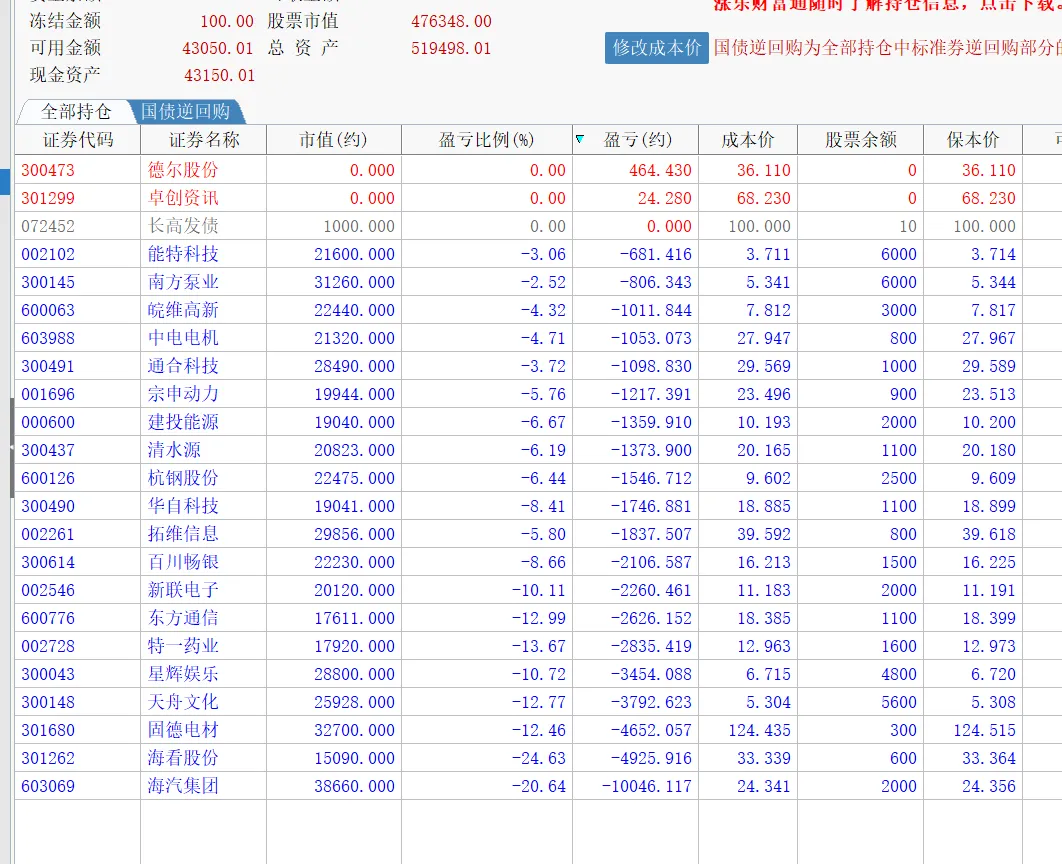Viewport: 1062px width, 864px height.
Task: Click the sort arrow on 盈亏(约) header
Action: click(580, 139)
